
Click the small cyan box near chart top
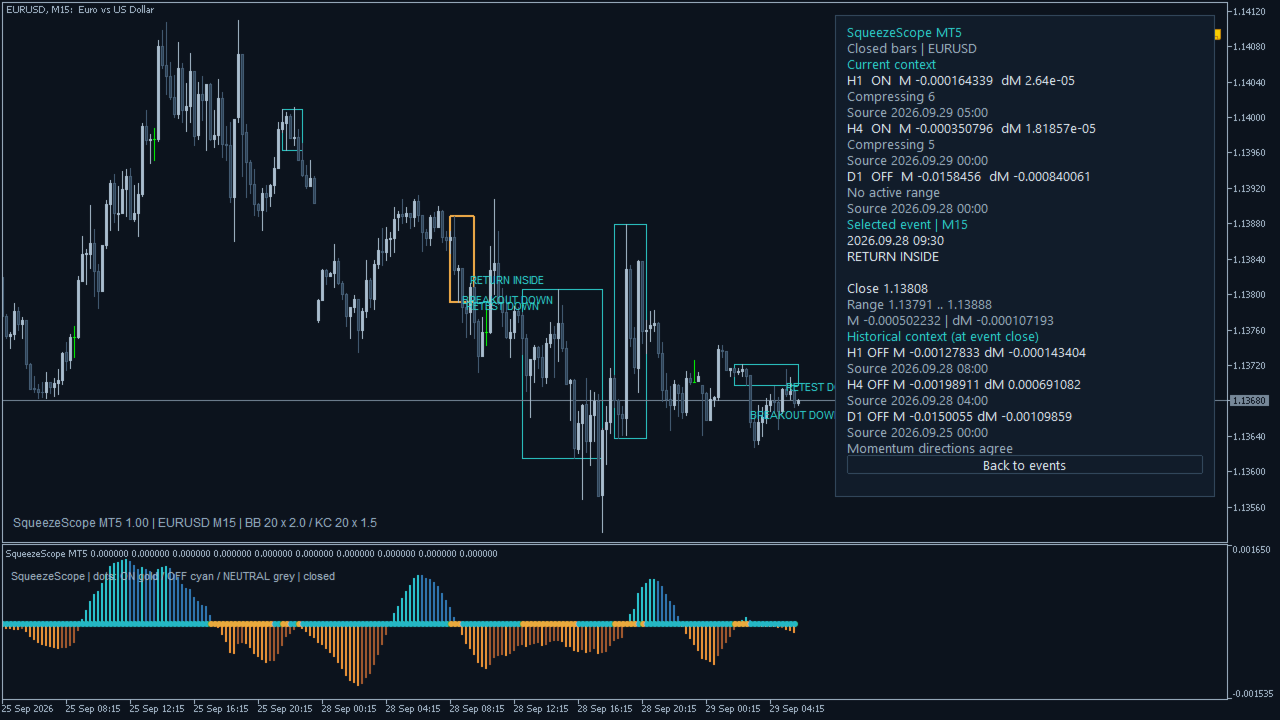click(x=292, y=130)
